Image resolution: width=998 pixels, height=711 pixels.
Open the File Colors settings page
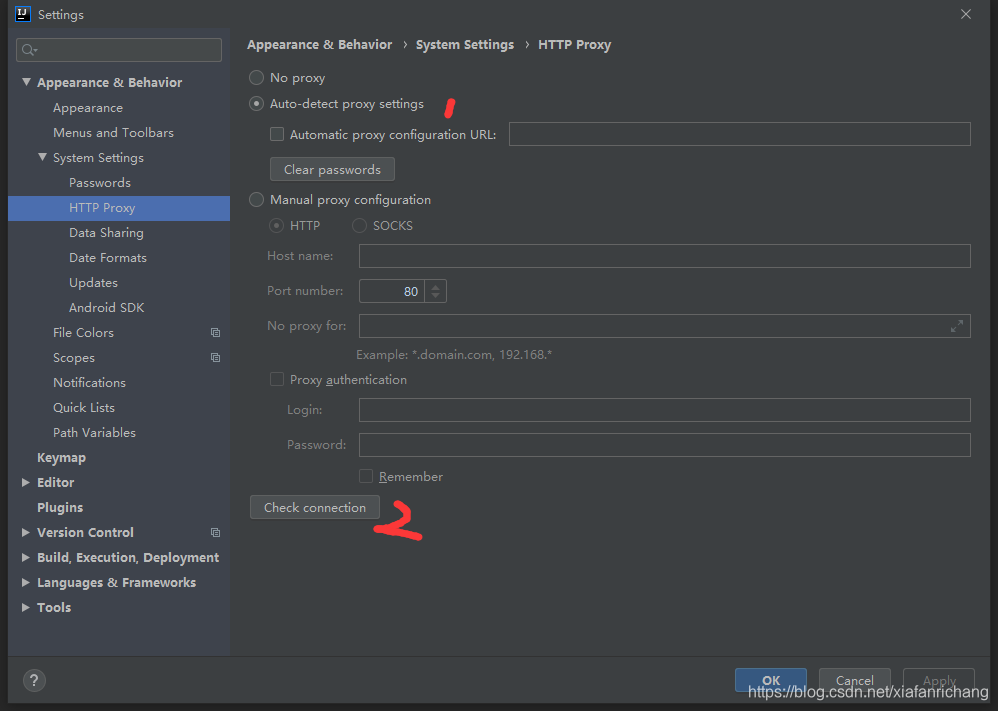tap(83, 332)
